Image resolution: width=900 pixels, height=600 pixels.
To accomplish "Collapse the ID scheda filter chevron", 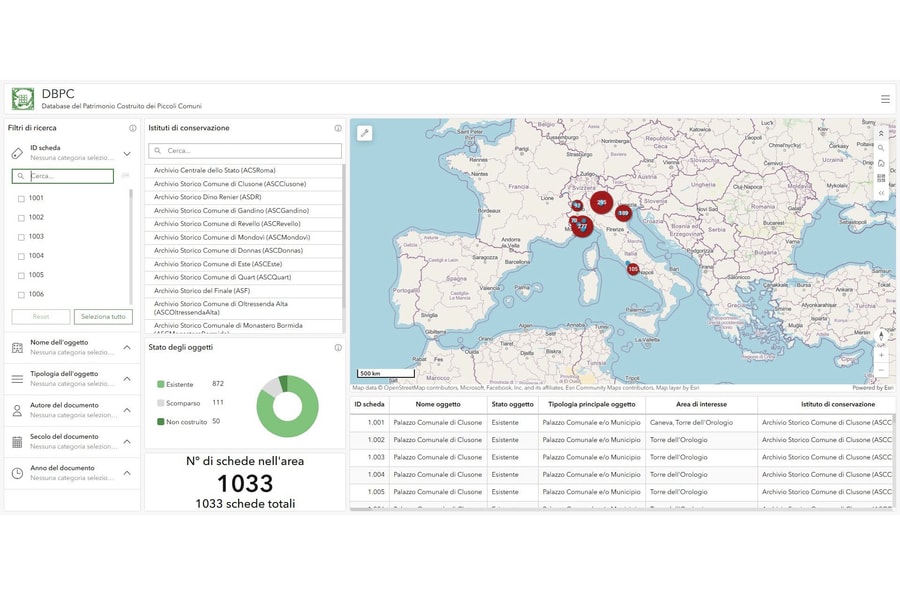I will (x=127, y=153).
